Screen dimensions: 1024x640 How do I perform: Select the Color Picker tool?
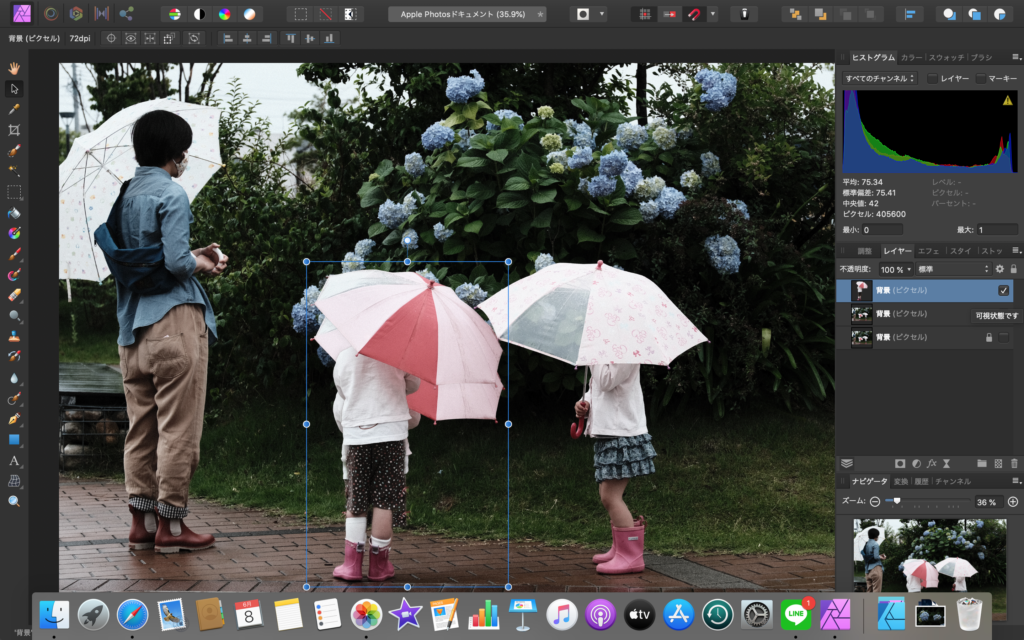point(13,110)
